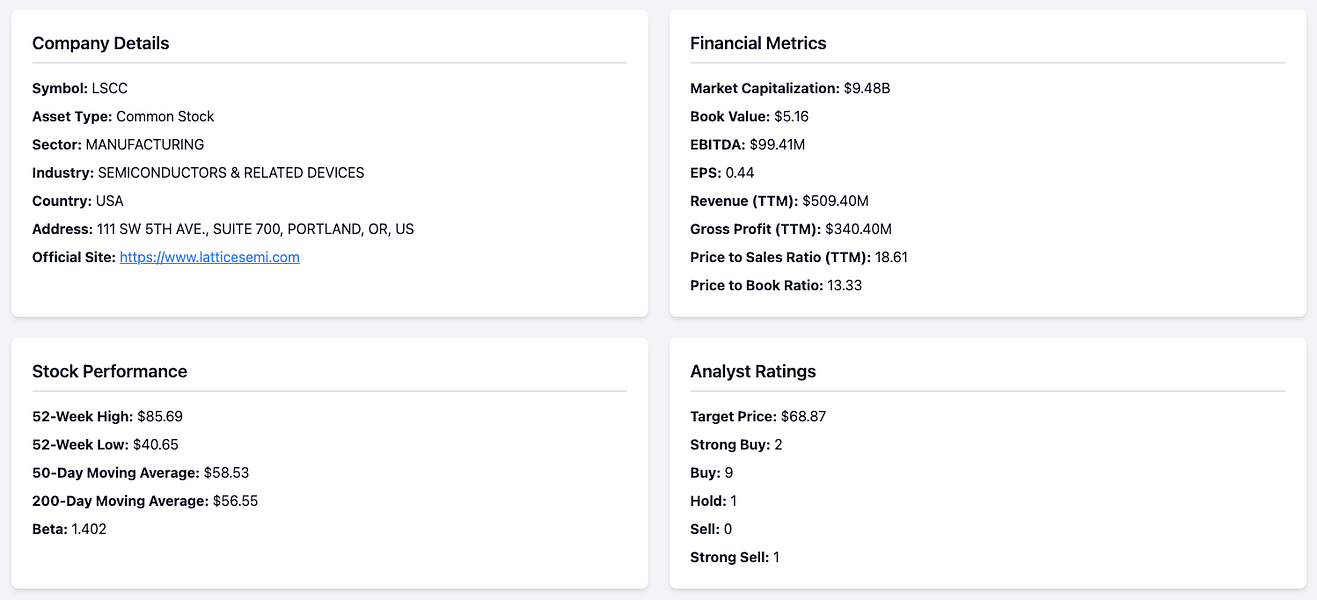Screen dimensions: 1317x600
Task: Click the Target Price $68.87 row
Action: pyautogui.click(x=757, y=416)
